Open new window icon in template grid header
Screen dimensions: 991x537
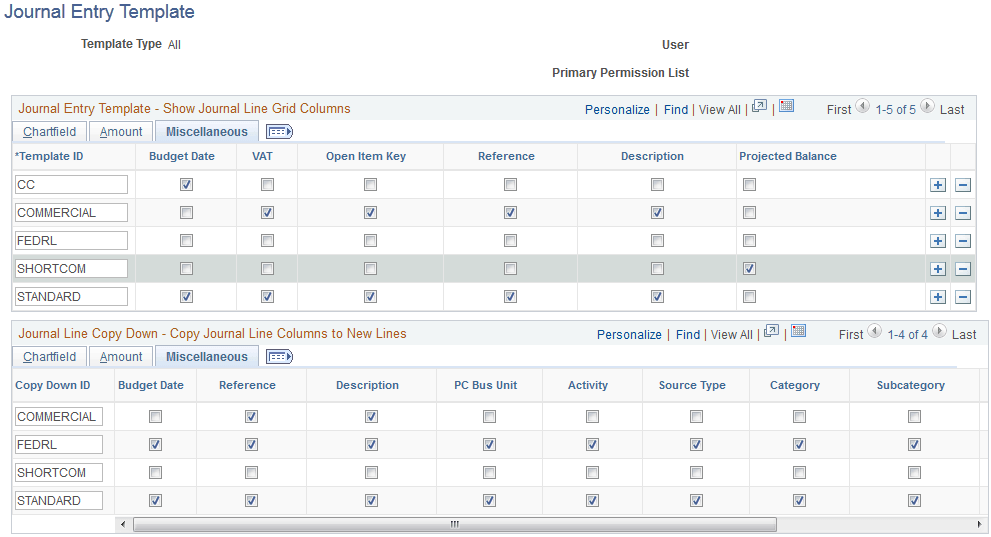759,107
